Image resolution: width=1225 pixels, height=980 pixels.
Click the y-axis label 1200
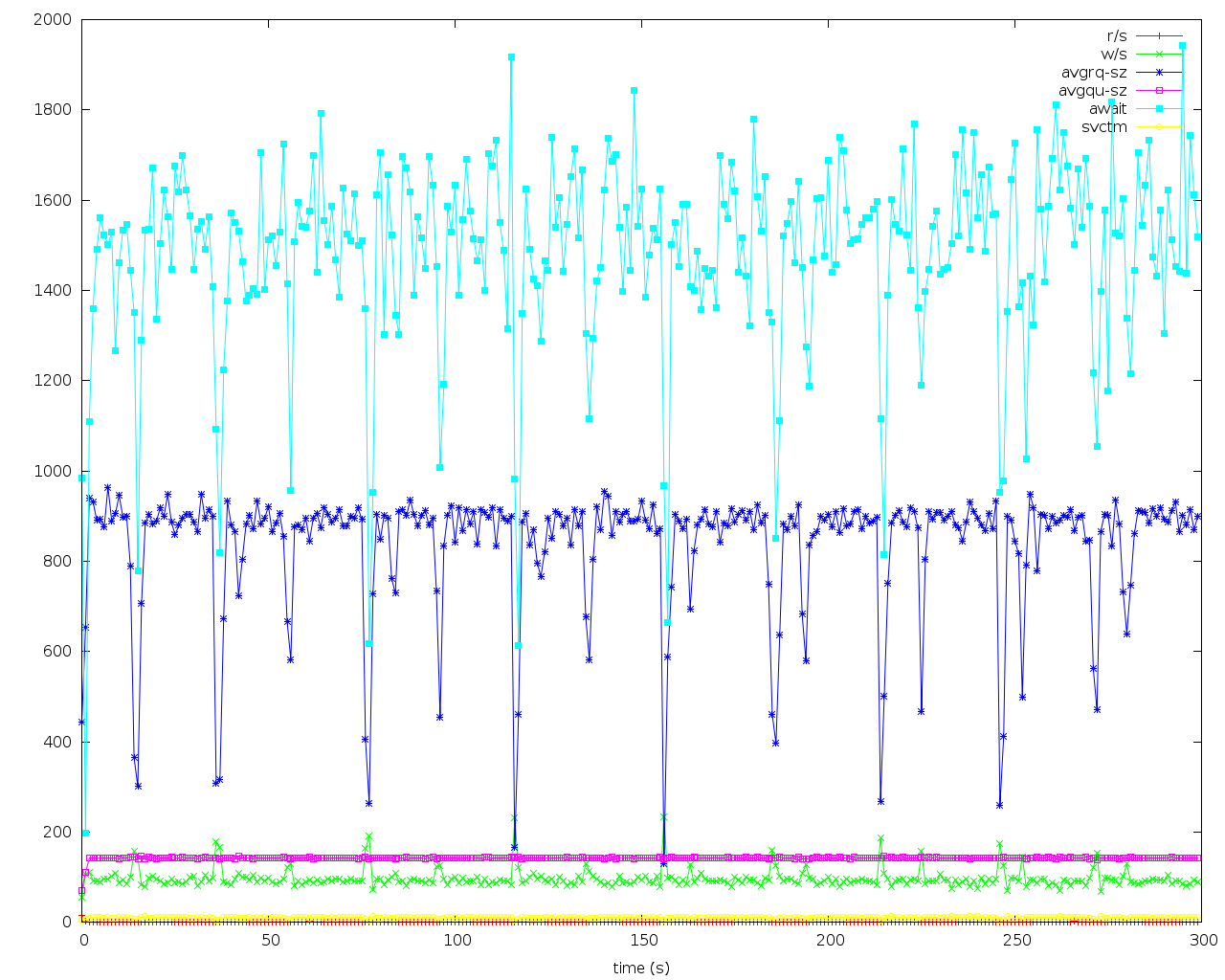click(x=53, y=380)
